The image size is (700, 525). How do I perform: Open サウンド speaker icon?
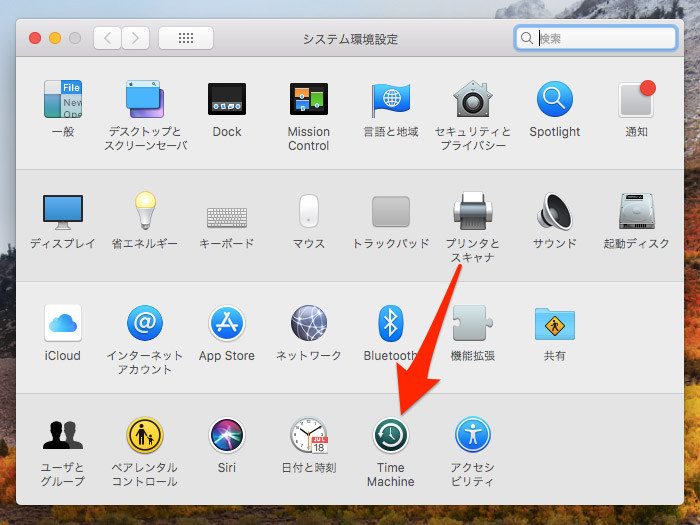[x=554, y=211]
